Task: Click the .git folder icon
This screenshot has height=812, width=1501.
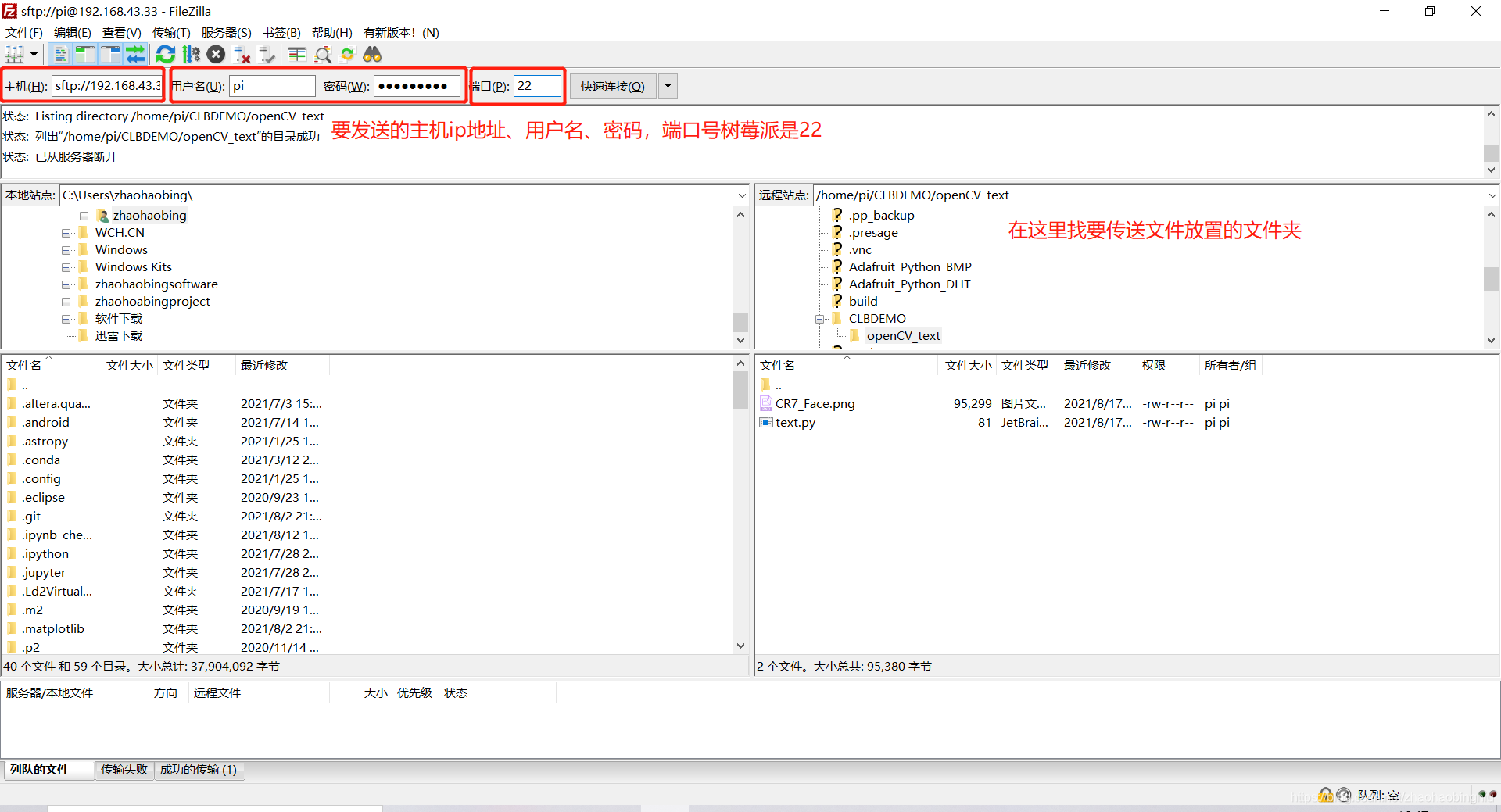Action: tap(13, 516)
